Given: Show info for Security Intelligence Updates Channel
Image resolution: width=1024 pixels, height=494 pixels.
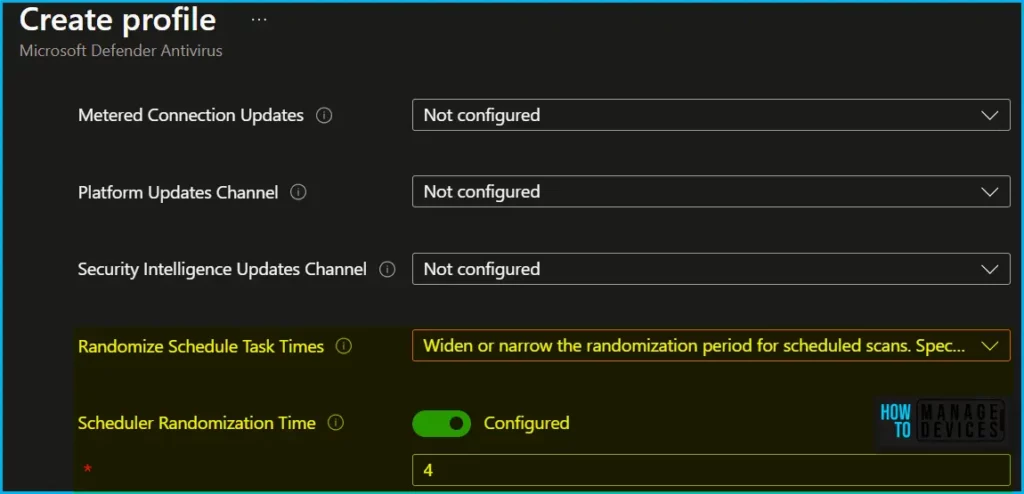Looking at the screenshot, I should (387, 269).
